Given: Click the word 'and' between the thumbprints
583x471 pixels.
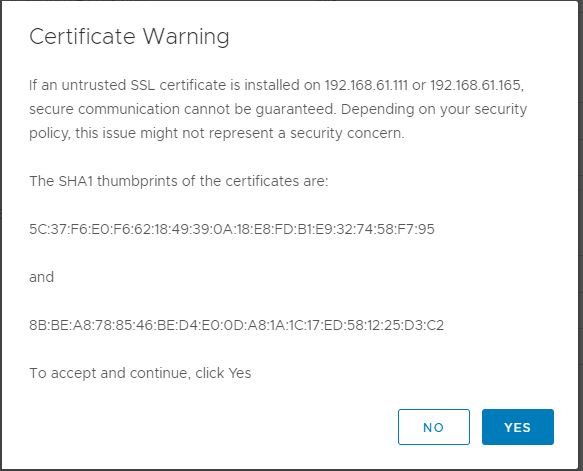Looking at the screenshot, I should tap(42, 277).
